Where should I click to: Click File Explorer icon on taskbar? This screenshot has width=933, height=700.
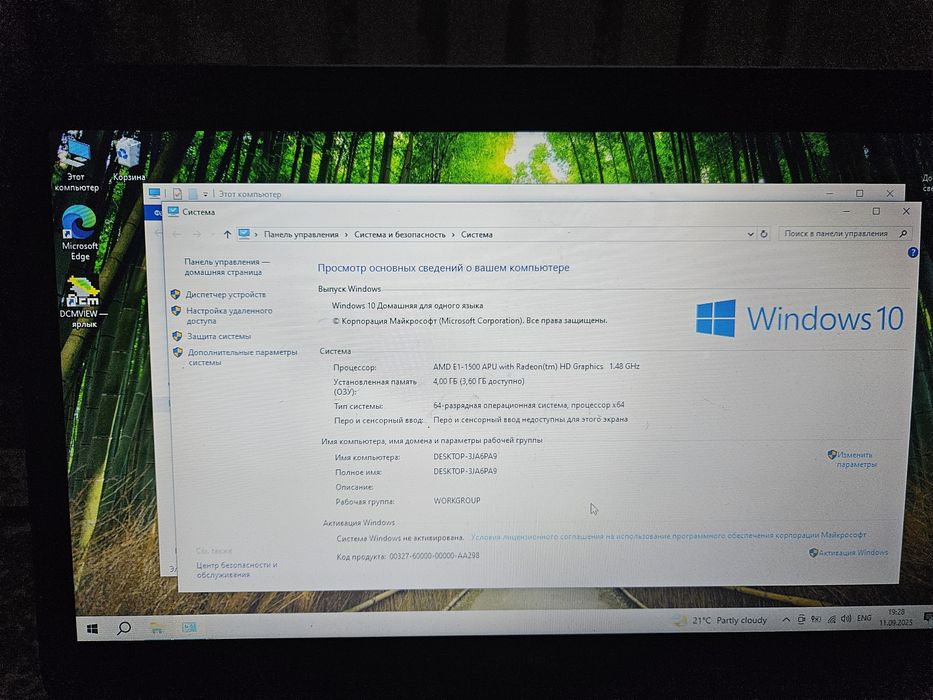point(156,627)
